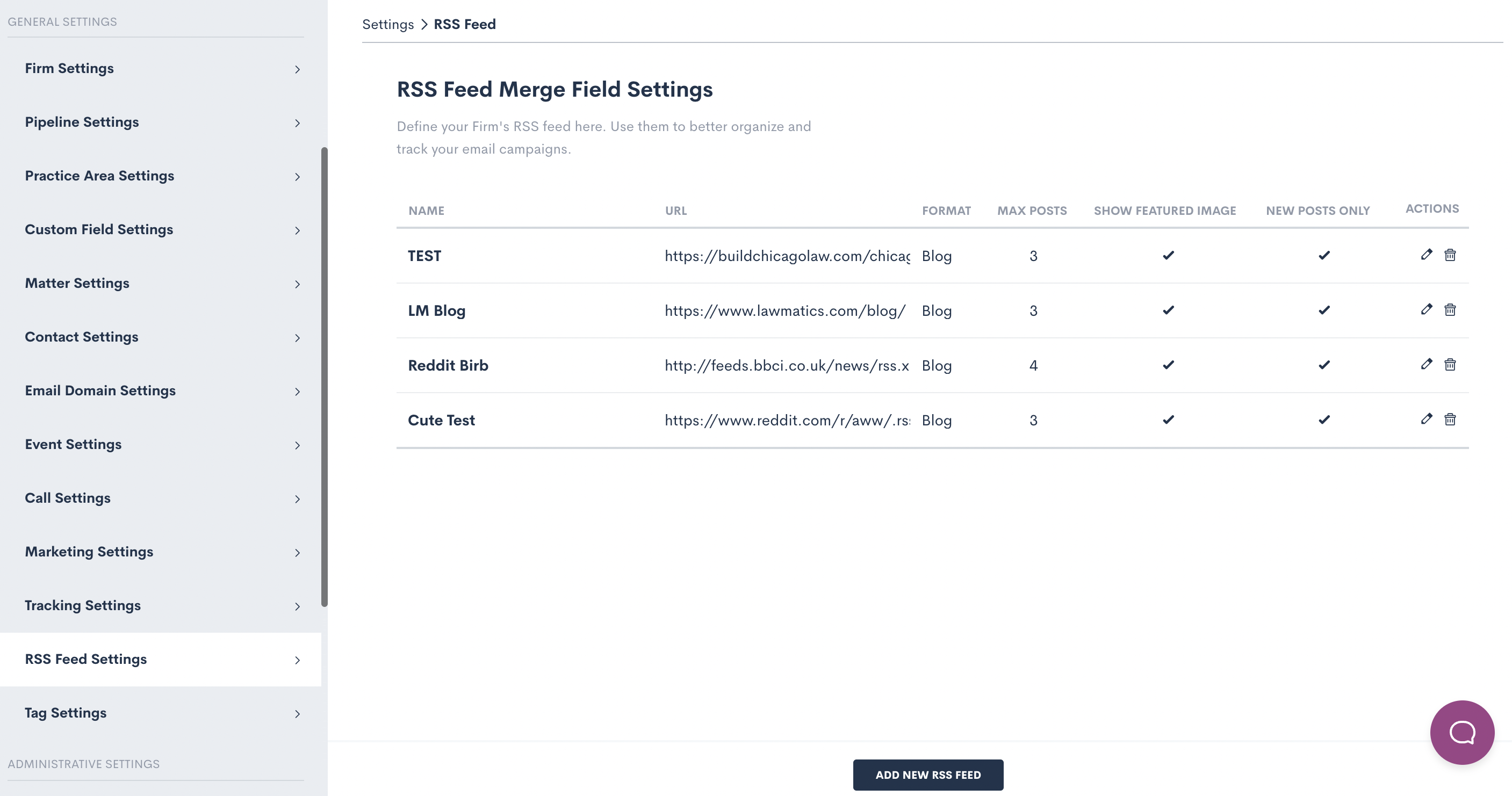Go to Settings breadcrumb link
The width and height of the screenshot is (1512, 796).
click(387, 24)
